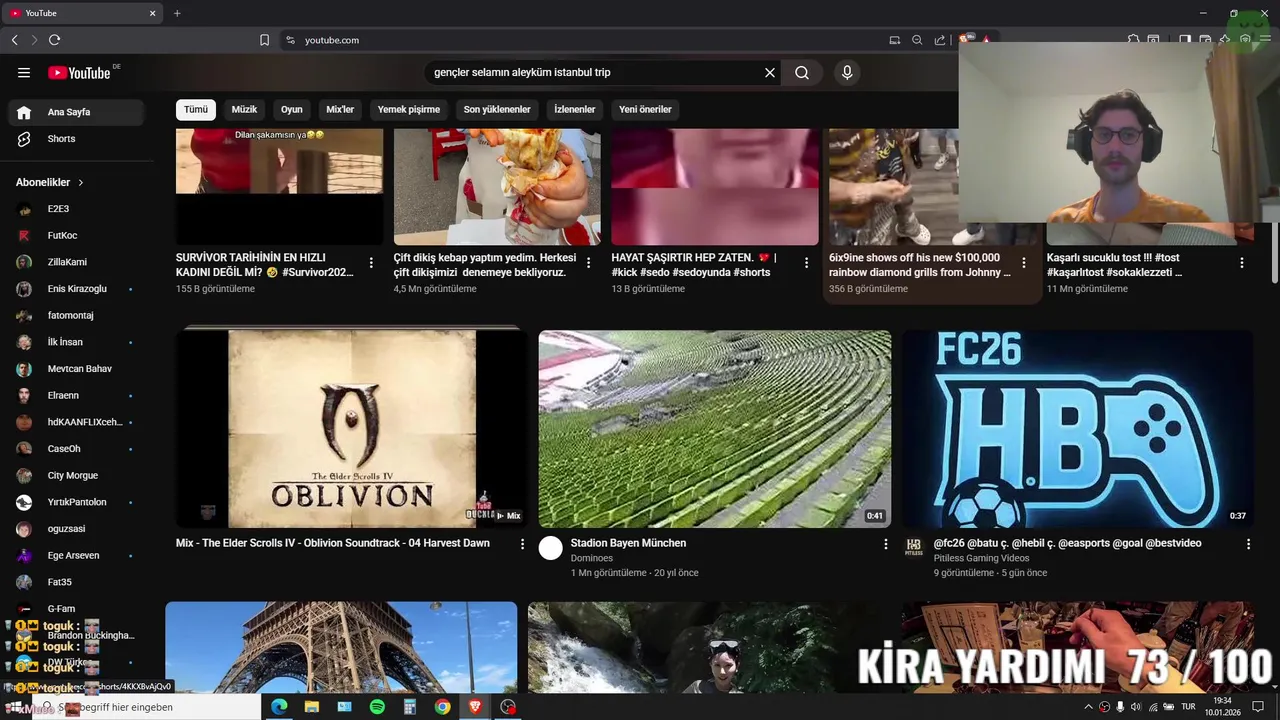Open options menu for Oblivion Soundtrack mix

(x=522, y=544)
